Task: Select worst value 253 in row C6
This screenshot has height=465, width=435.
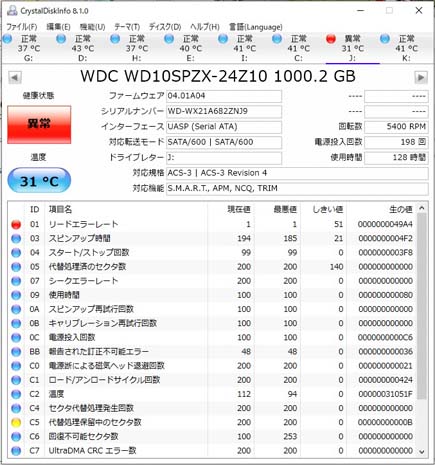Action: 290,436
